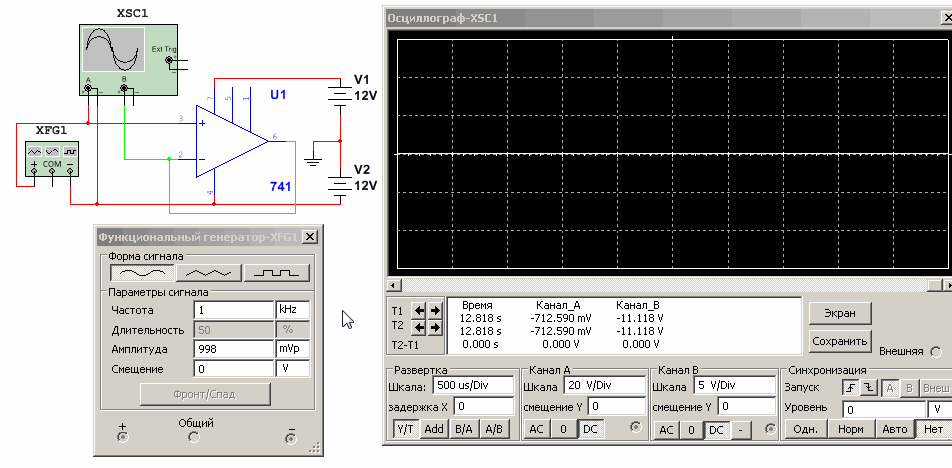Open the frequency unit kHz selector

coord(292,310)
